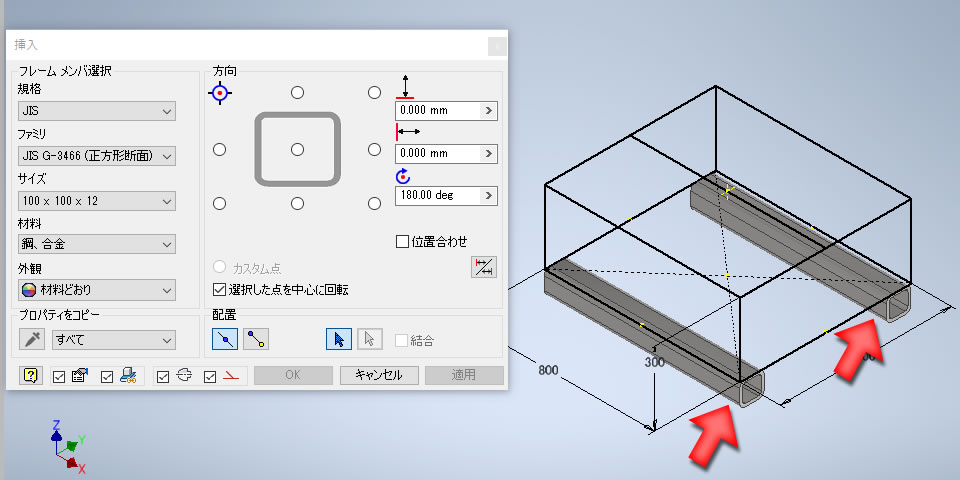Select the insert members on edges placement icon

pyautogui.click(x=225, y=339)
